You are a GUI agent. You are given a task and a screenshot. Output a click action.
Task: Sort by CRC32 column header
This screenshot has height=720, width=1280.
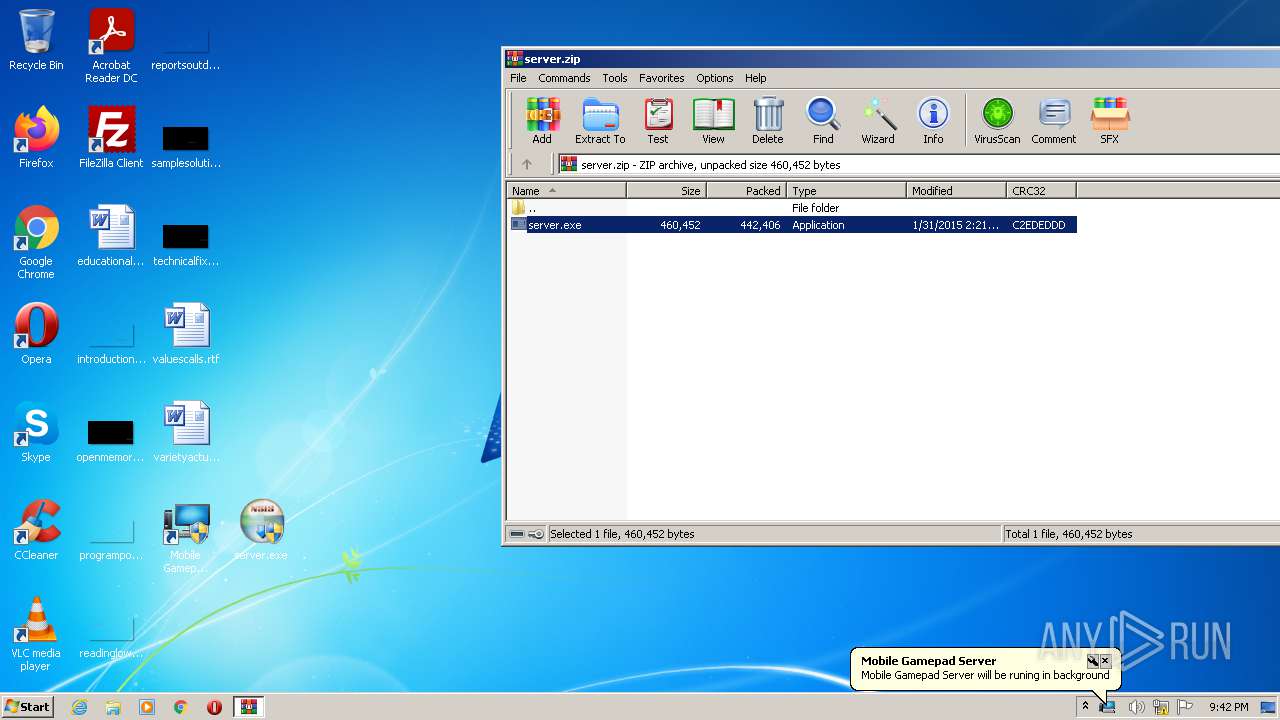[x=1042, y=190]
